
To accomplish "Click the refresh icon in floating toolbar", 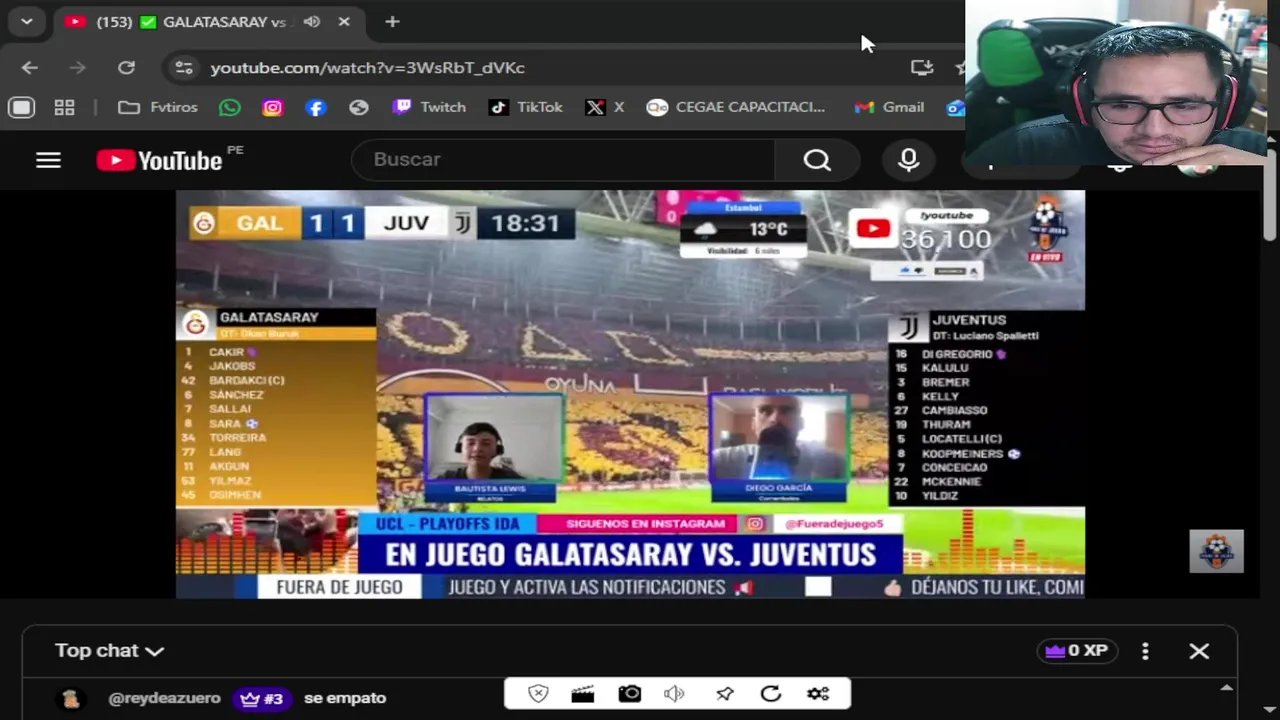I will 770,694.
